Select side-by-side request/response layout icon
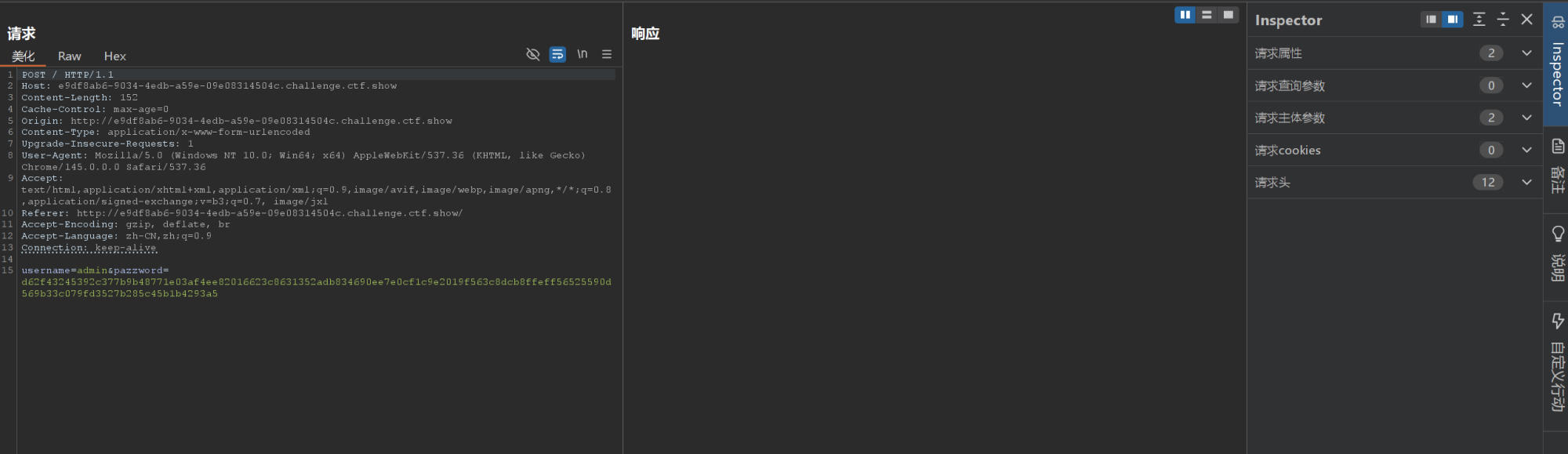 coord(1185,15)
